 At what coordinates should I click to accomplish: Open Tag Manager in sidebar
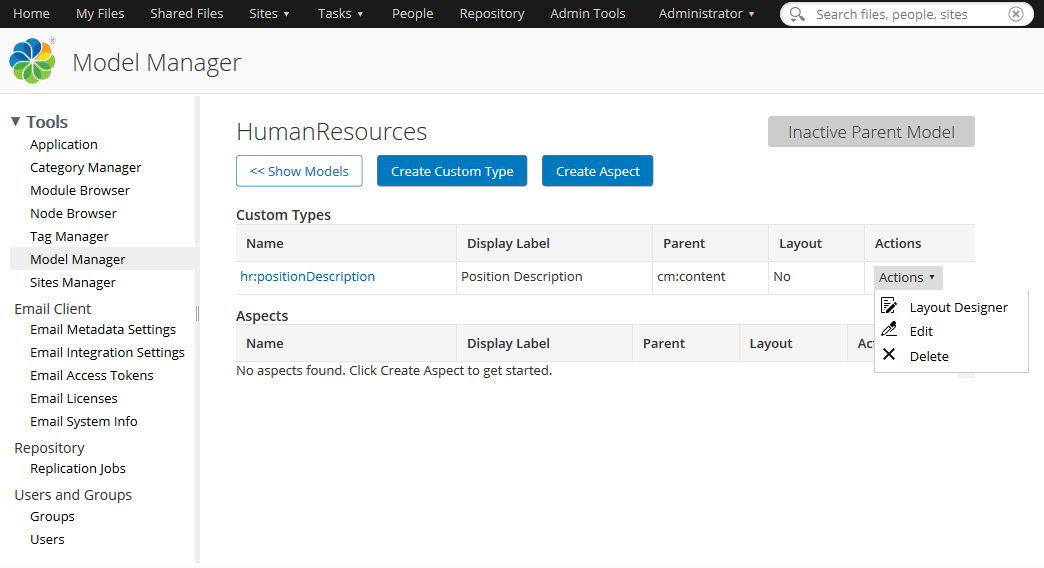point(69,236)
